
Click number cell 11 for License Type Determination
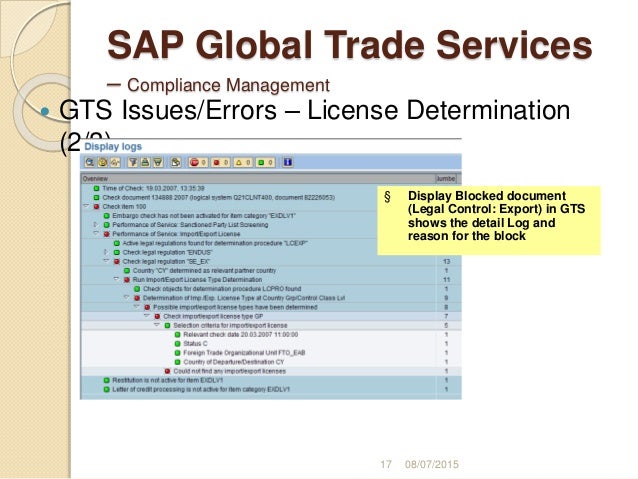pos(446,280)
